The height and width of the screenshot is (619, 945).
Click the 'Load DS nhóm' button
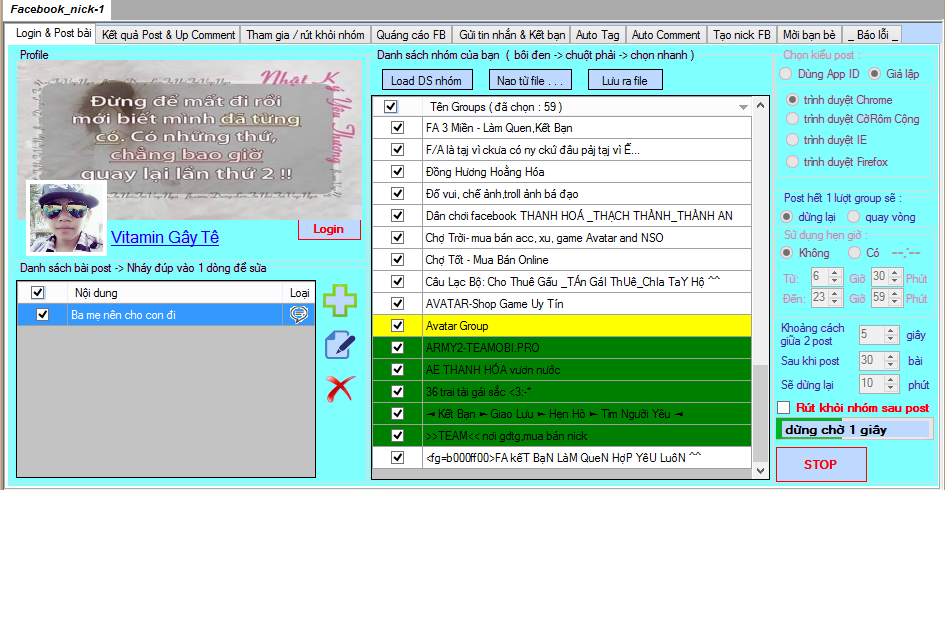pyautogui.click(x=427, y=80)
